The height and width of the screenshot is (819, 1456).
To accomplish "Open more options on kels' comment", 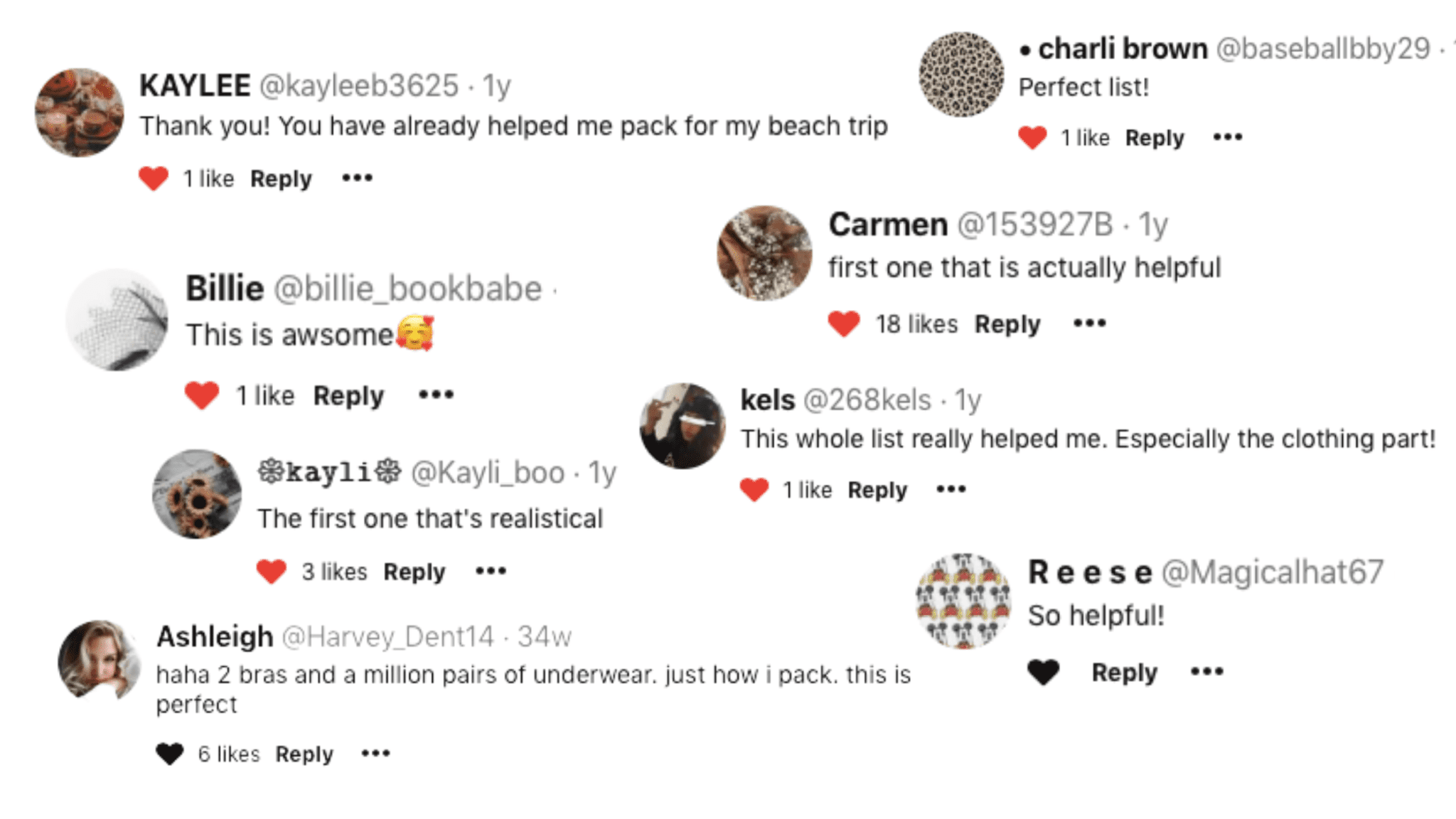I will pos(951,489).
